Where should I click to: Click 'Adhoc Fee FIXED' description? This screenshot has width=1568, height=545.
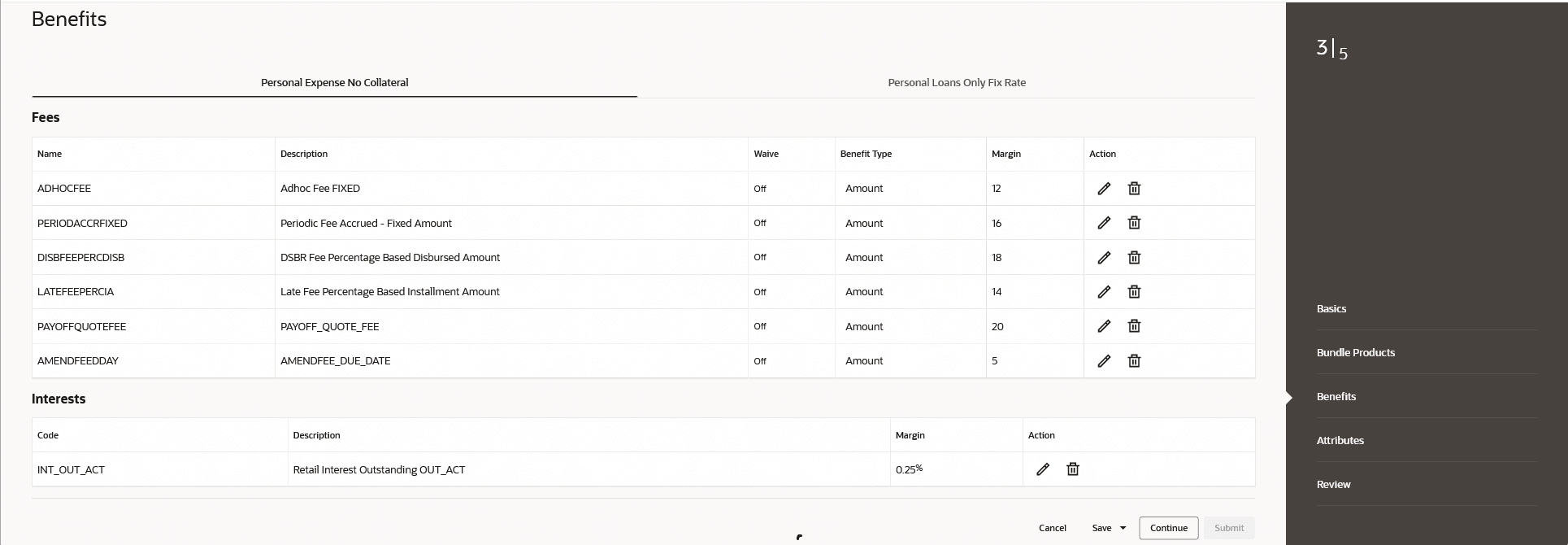coord(320,189)
